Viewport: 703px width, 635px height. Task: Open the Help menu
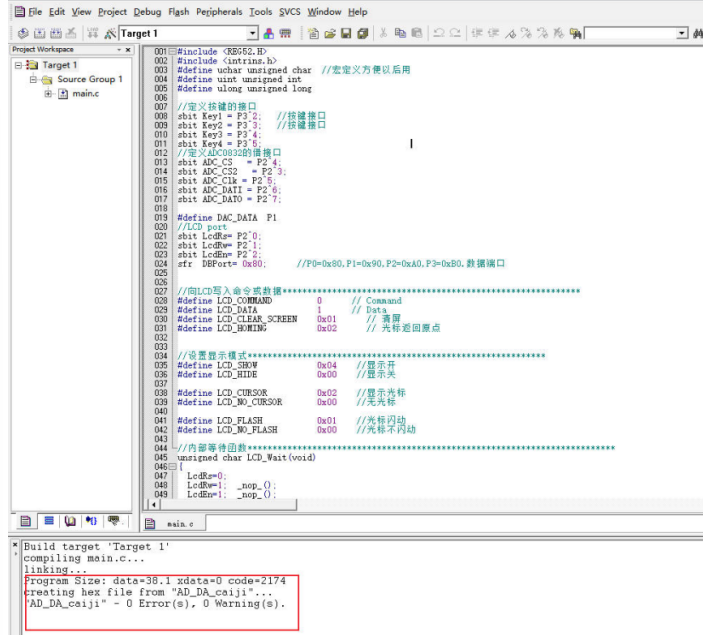[357, 12]
